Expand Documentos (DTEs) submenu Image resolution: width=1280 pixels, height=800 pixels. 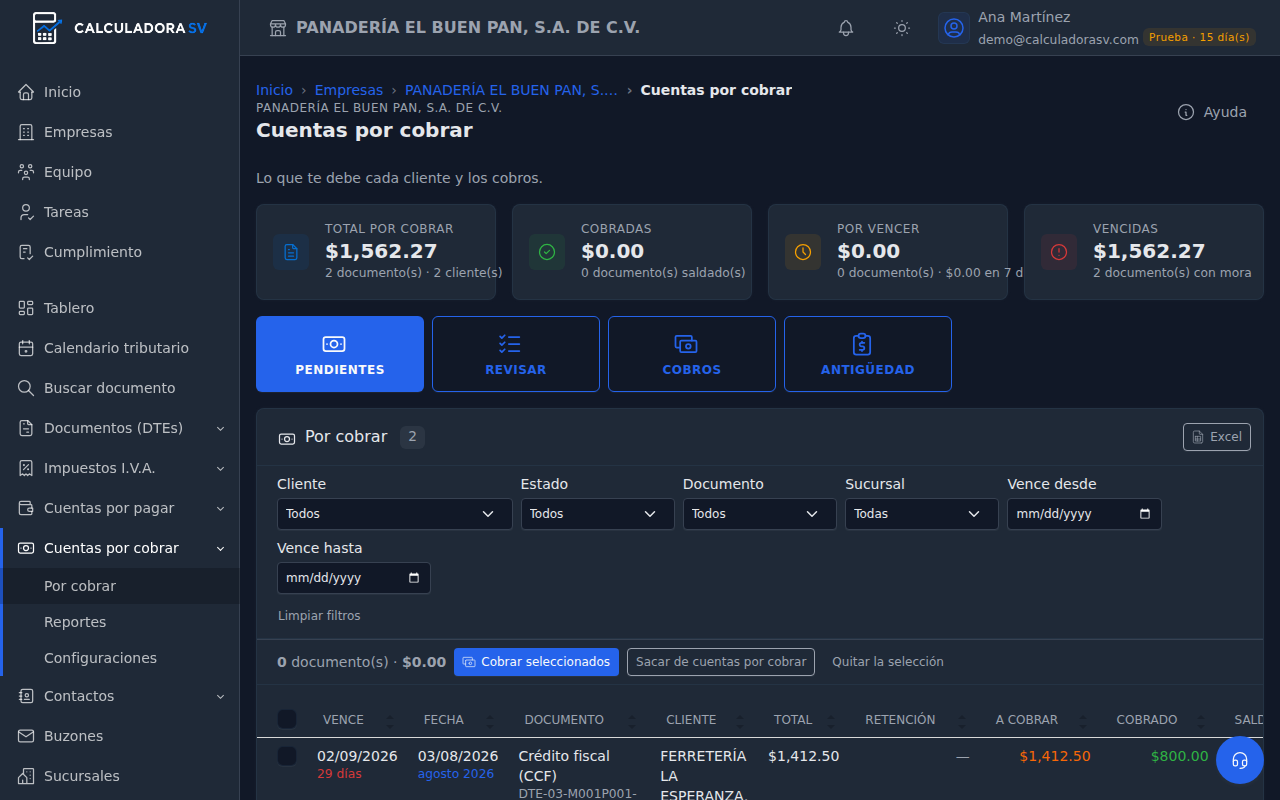pyautogui.click(x=120, y=428)
